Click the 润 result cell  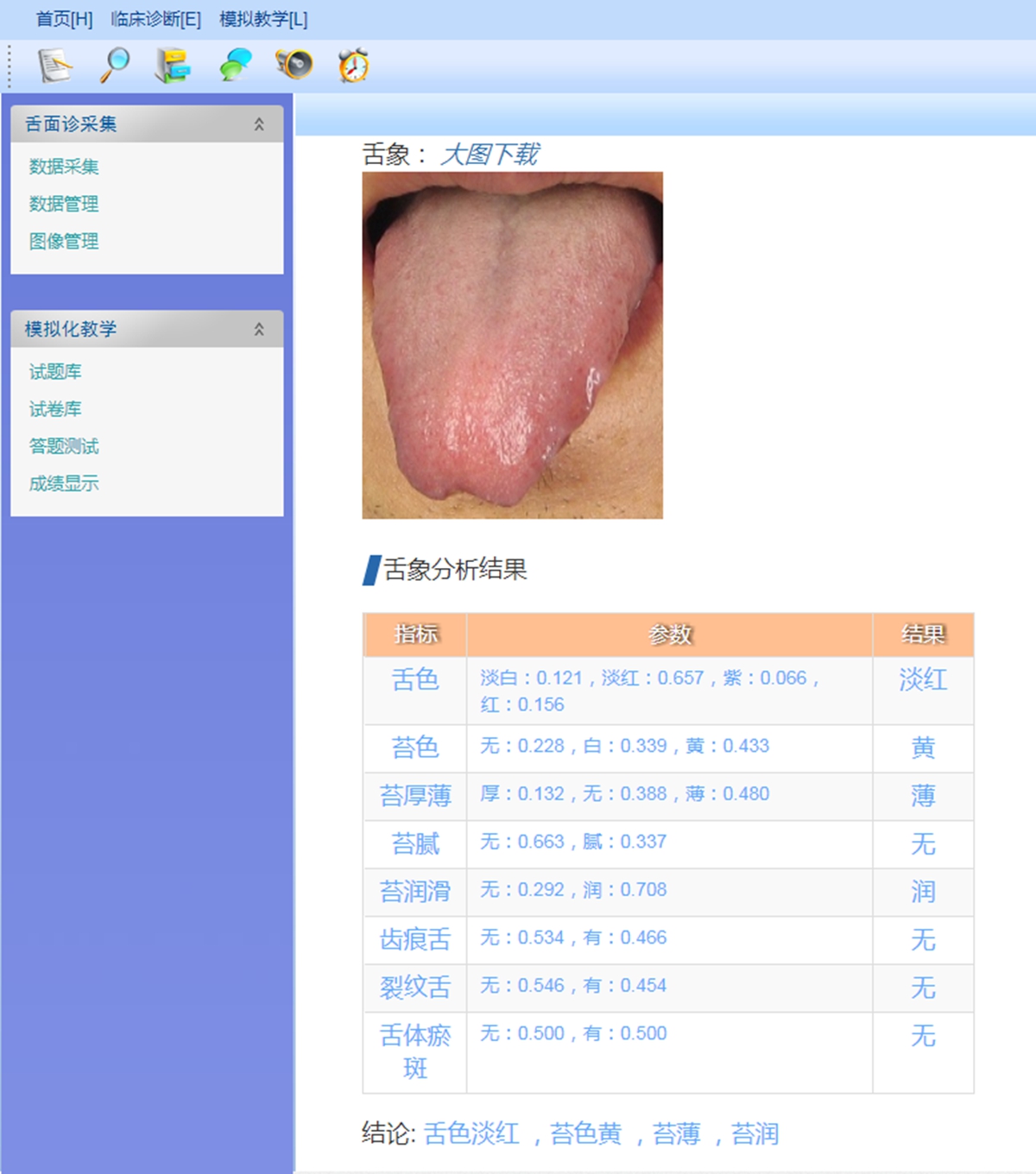[923, 892]
